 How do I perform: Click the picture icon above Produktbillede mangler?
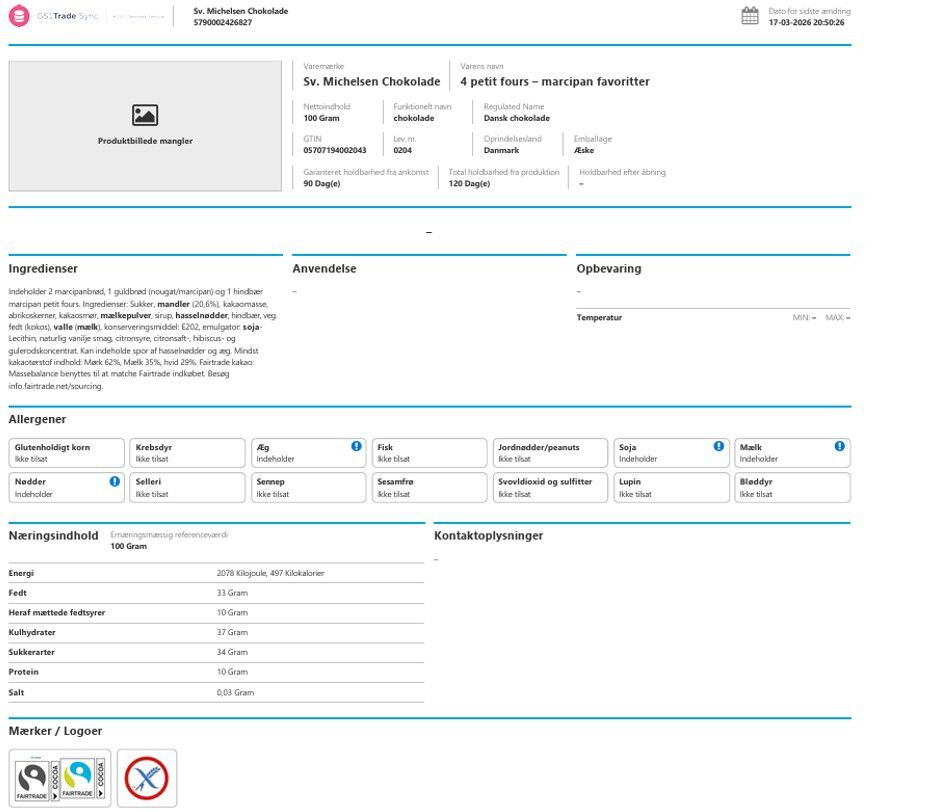[x=145, y=115]
